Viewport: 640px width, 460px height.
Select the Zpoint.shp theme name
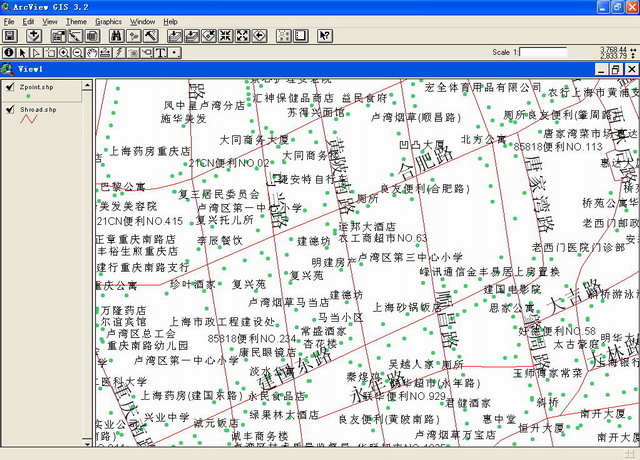coord(36,87)
